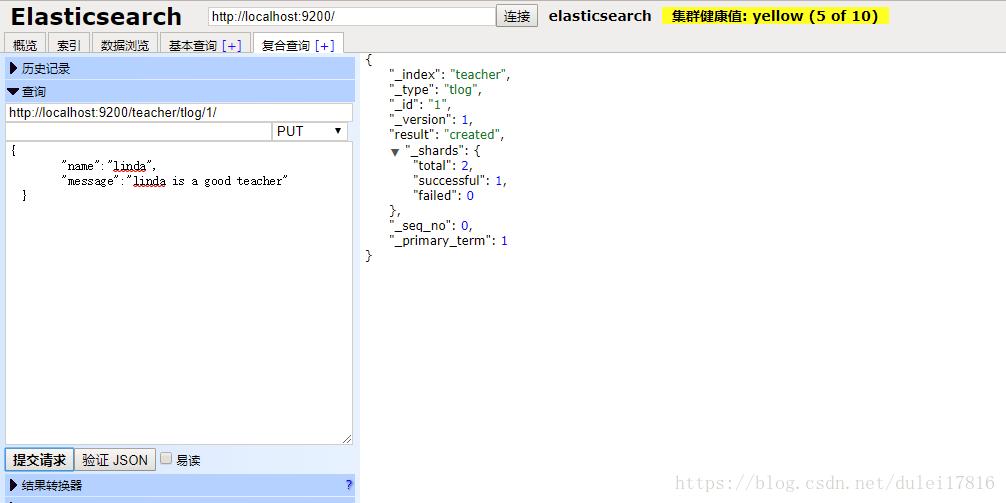Collapse the 查询 query section
This screenshot has width=1006, height=503.
tap(180, 91)
